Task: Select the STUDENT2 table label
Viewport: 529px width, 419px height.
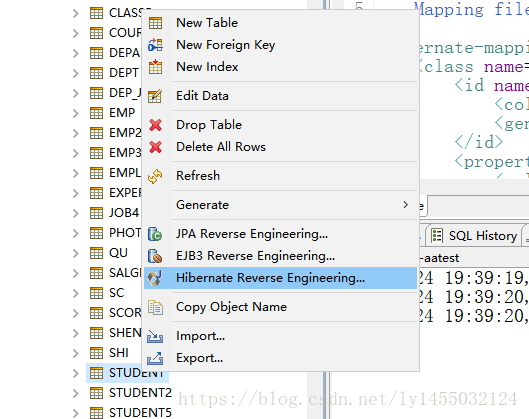Action: pyautogui.click(x=140, y=393)
